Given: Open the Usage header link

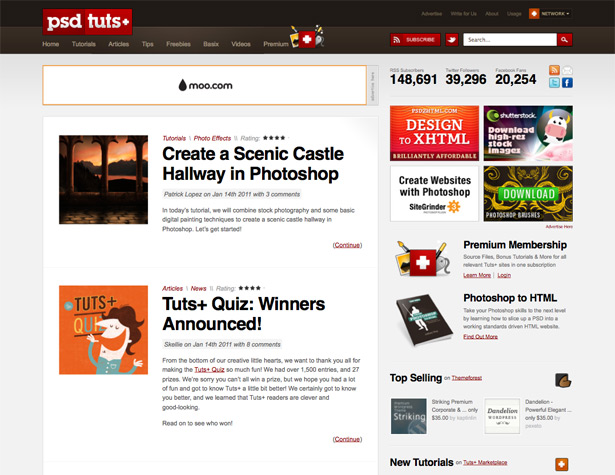Looking at the screenshot, I should click(x=514, y=14).
